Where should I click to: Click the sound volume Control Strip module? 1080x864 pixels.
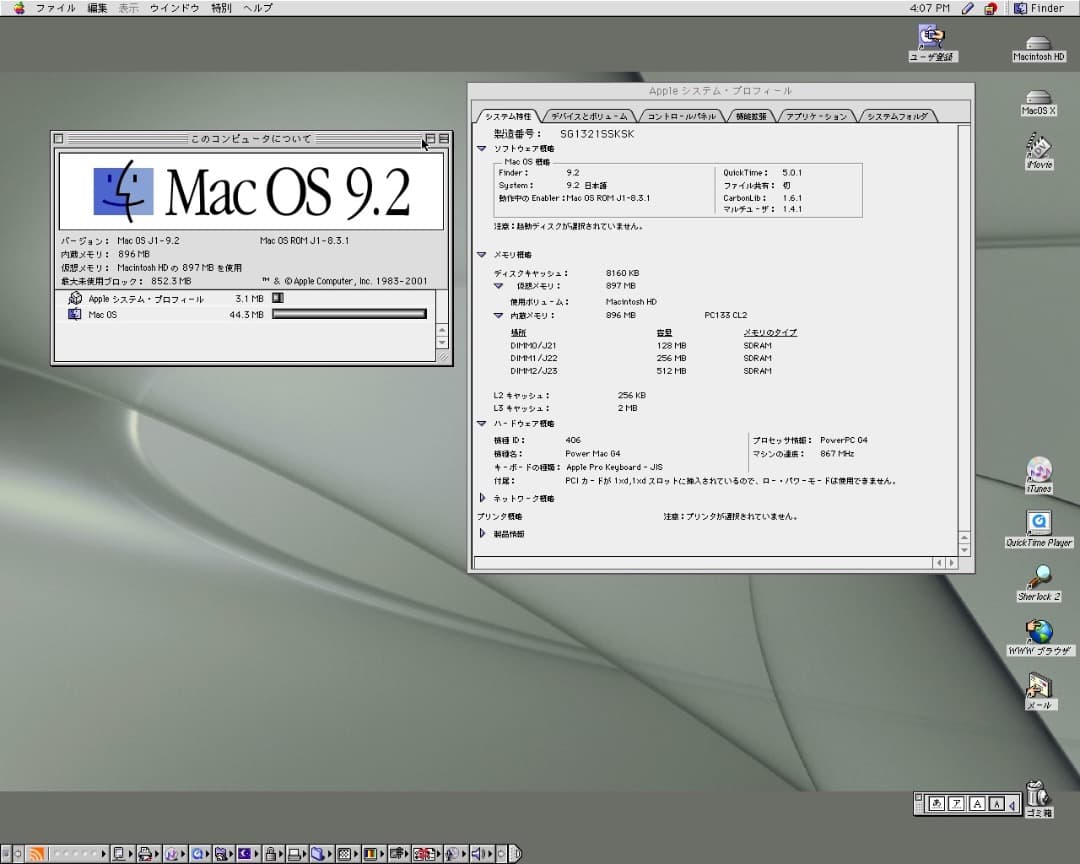click(x=477, y=853)
